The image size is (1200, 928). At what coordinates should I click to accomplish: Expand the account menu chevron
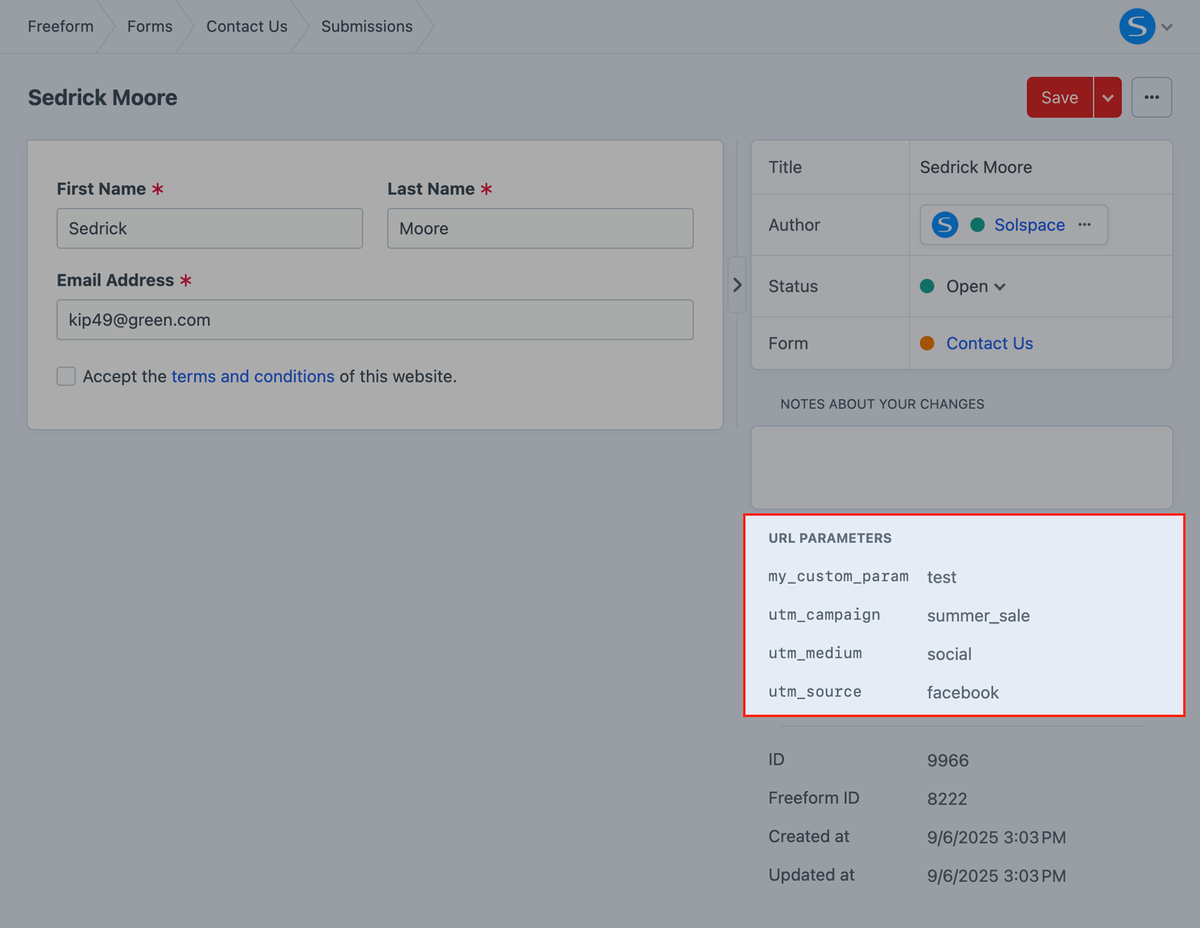[x=1167, y=28]
